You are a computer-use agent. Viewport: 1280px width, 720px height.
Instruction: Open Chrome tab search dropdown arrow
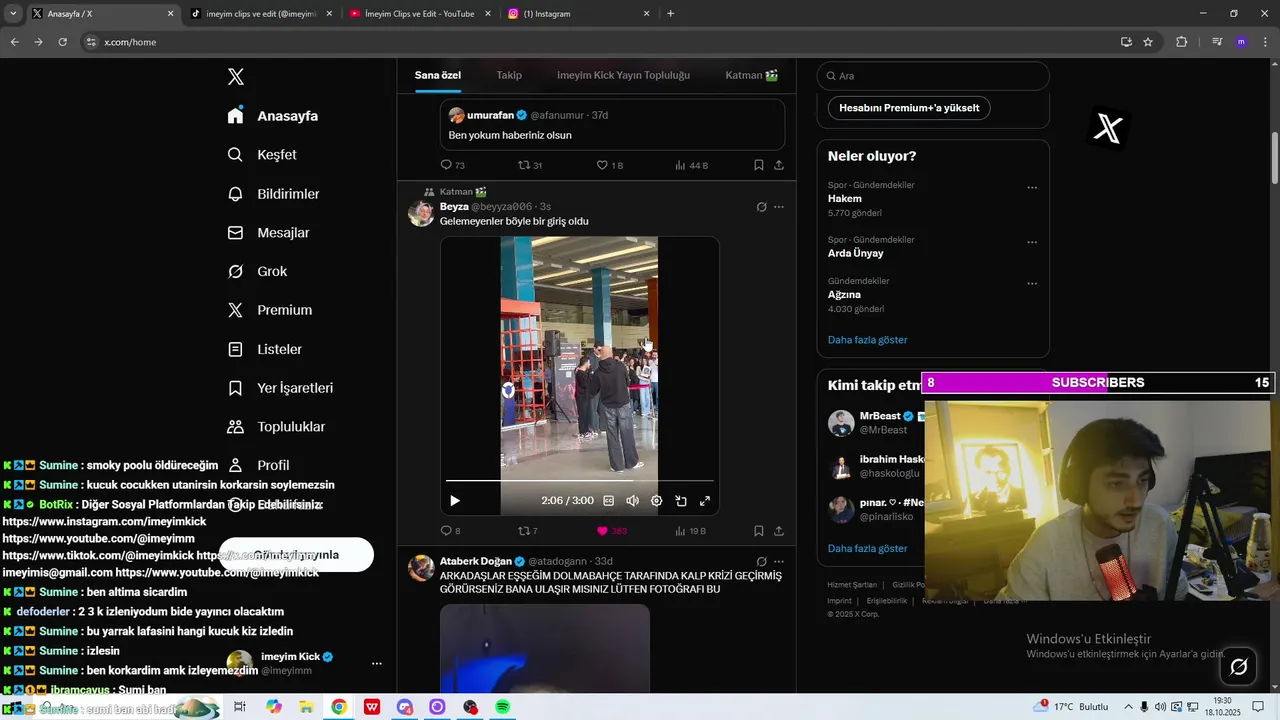click(13, 14)
